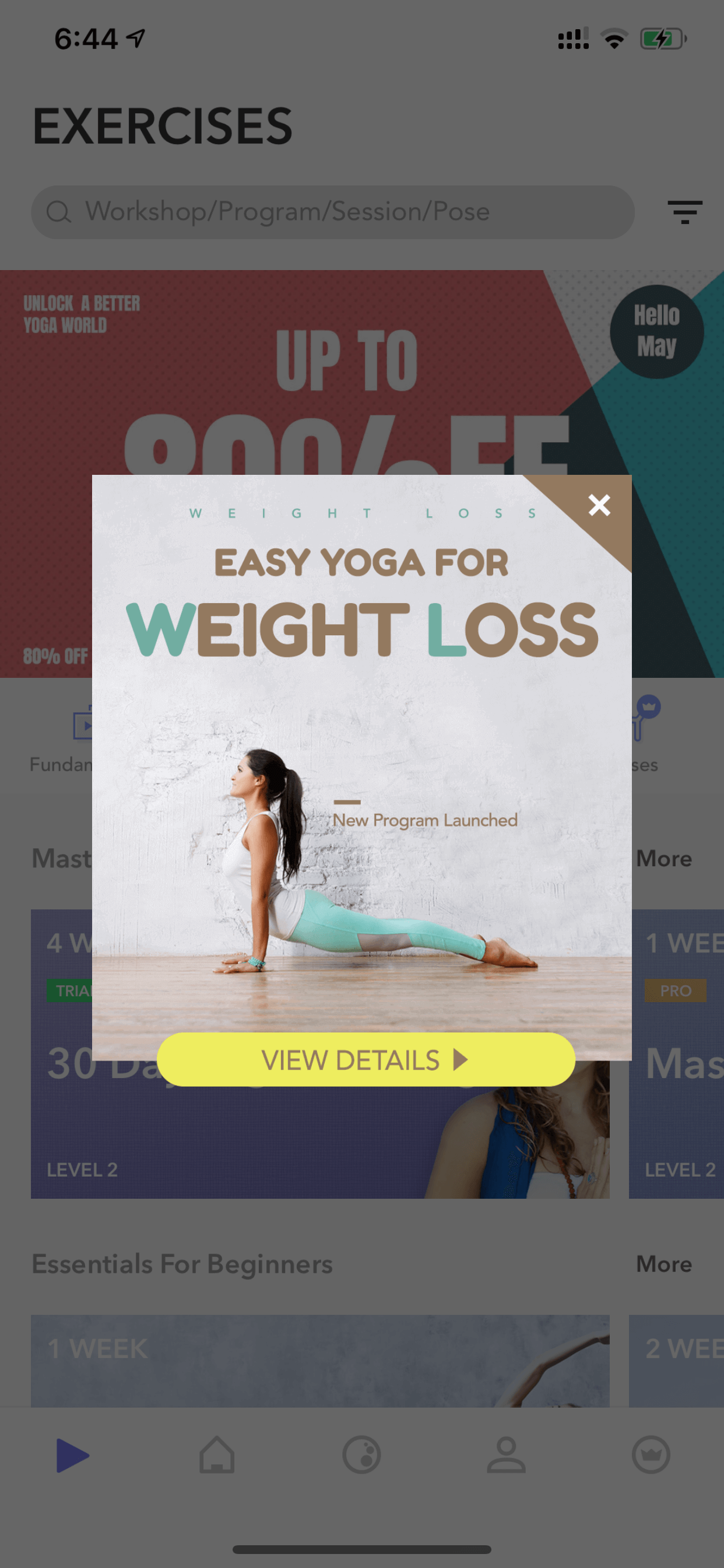Focus the Workshop/Program/Session/Pose search field
Screen dimensions: 724x1568
(333, 212)
